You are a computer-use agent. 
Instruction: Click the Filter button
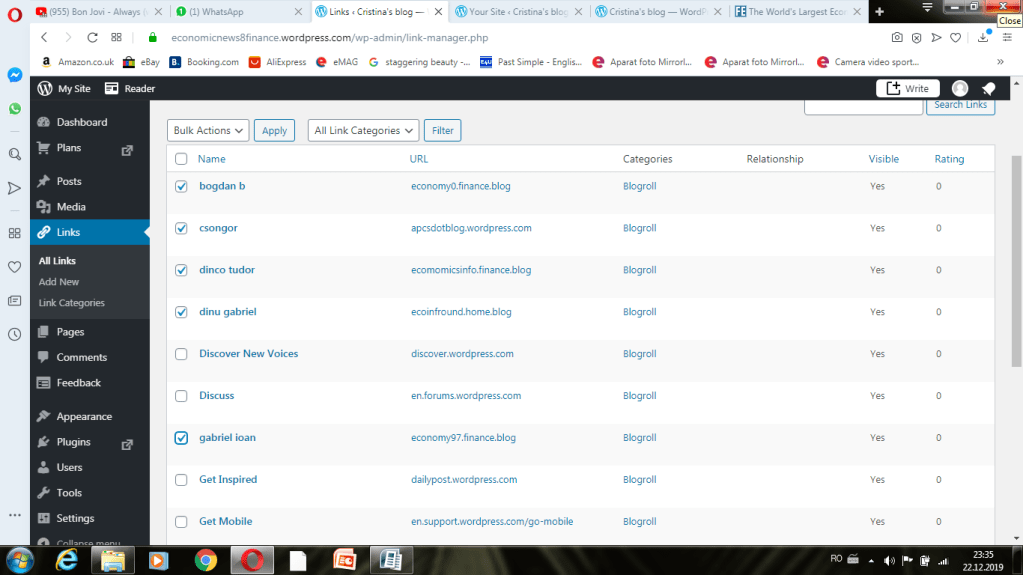442,130
